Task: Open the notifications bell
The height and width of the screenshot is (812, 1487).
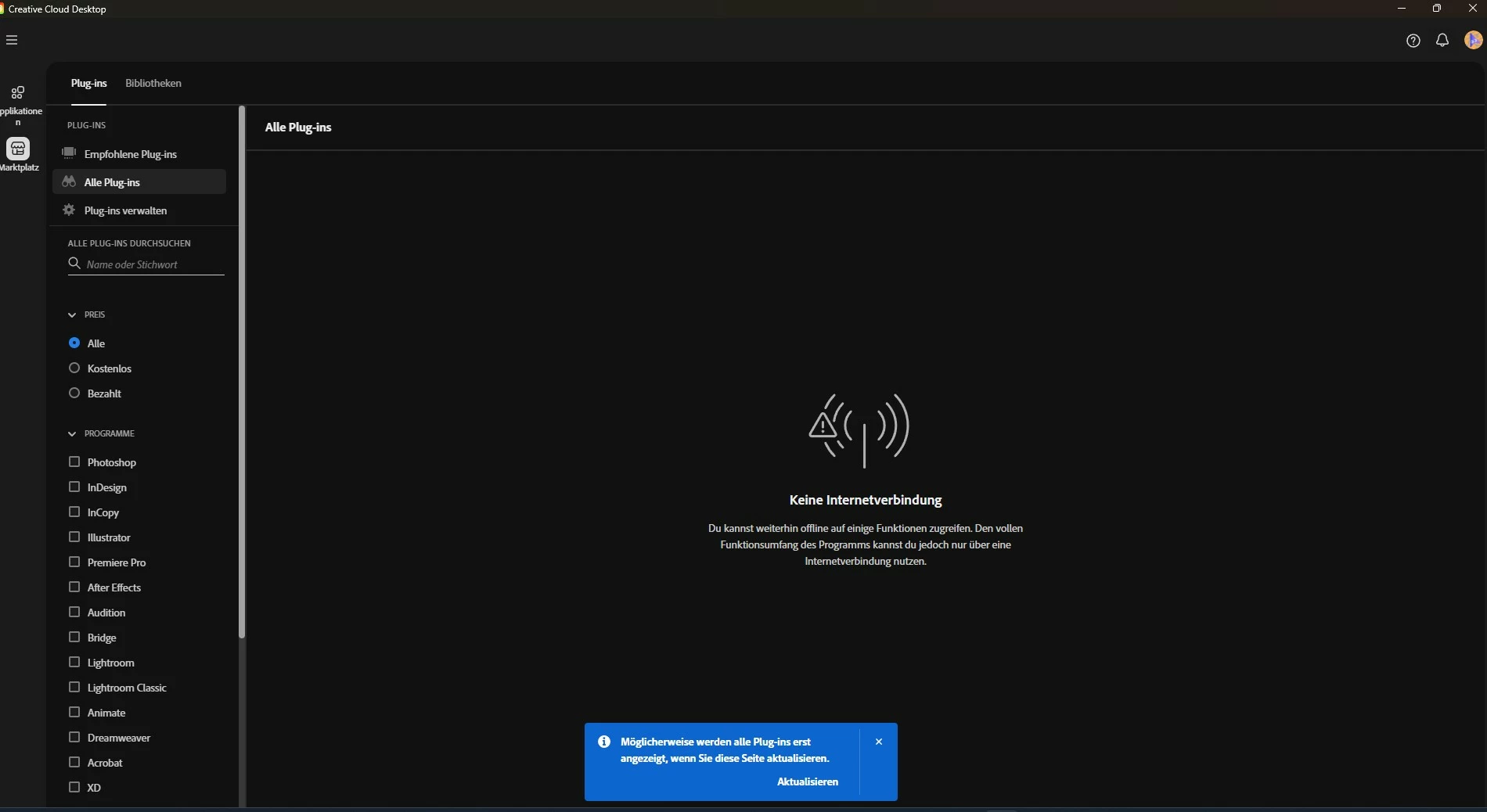Action: 1442,40
